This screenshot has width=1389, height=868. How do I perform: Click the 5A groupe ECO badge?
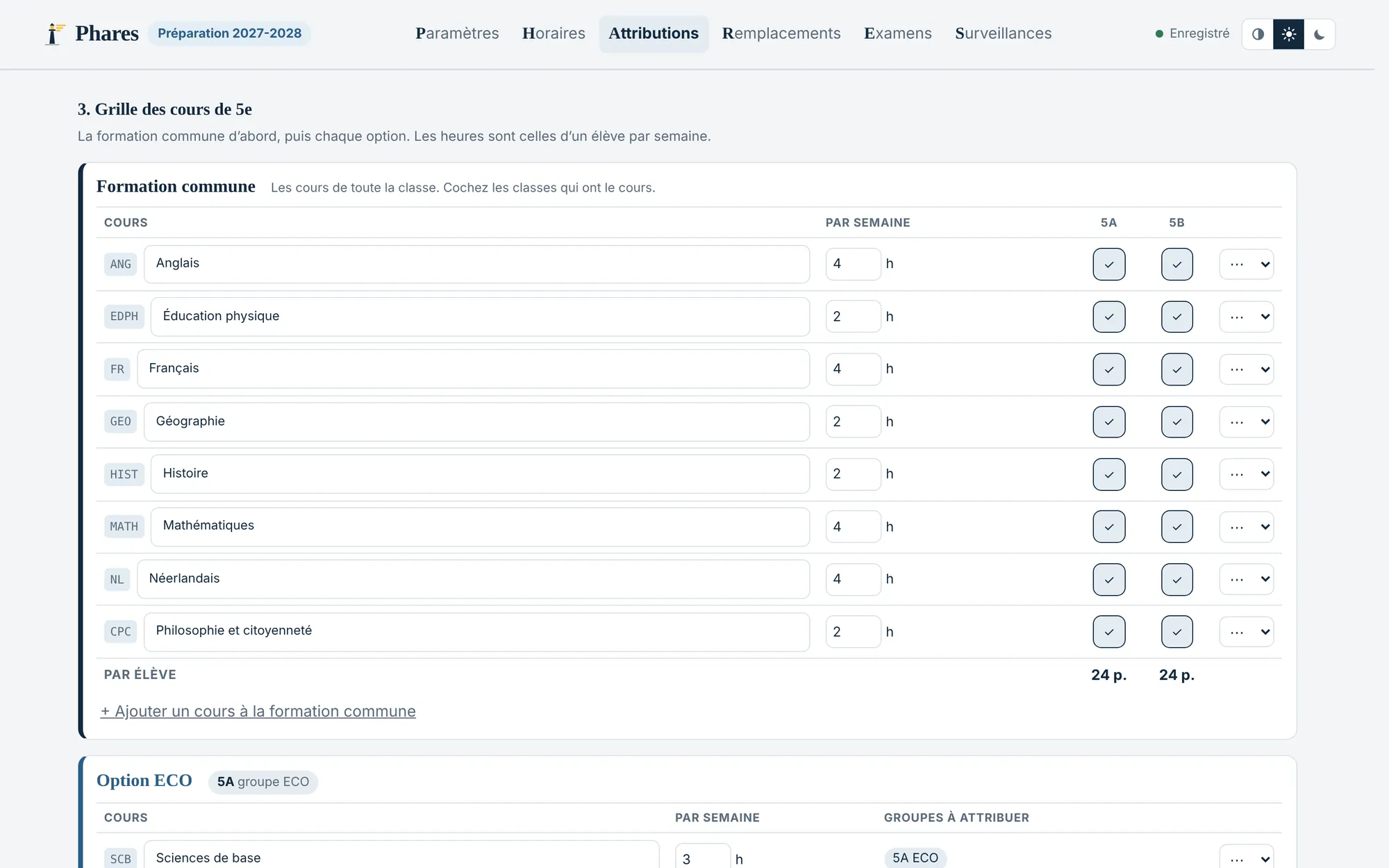[x=263, y=782]
